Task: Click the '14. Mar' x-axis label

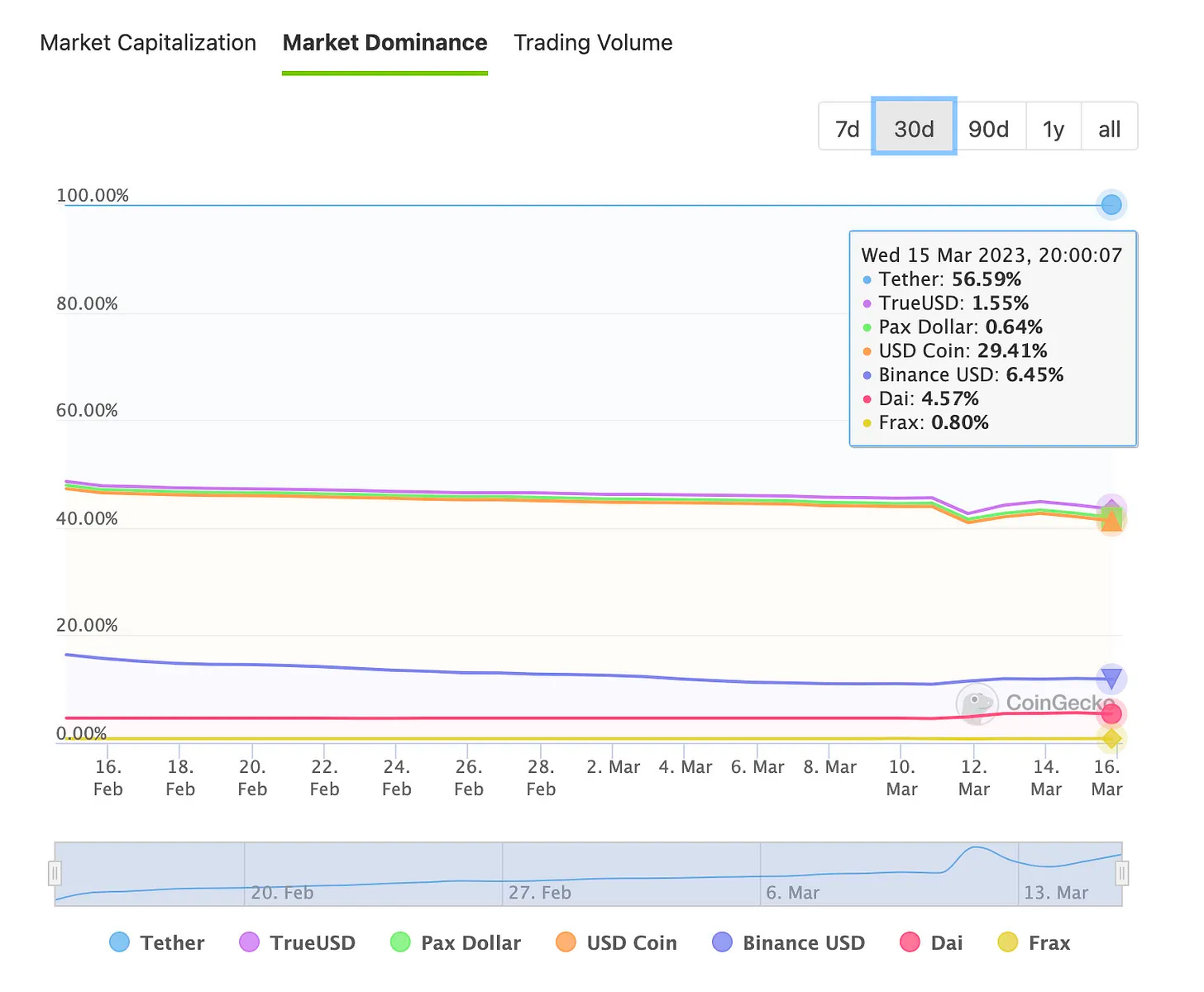Action: tap(1046, 778)
